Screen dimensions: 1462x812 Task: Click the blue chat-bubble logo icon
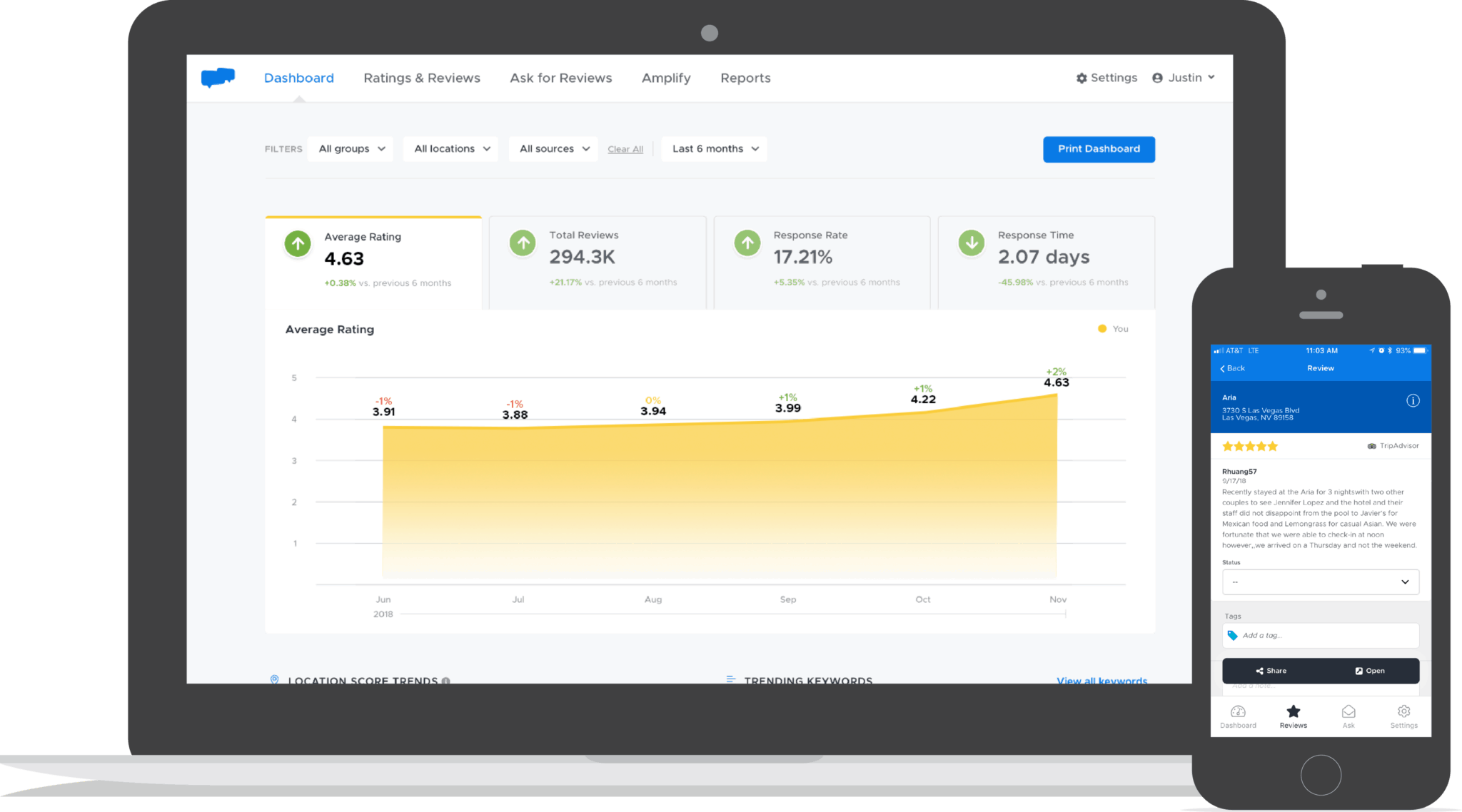point(218,77)
